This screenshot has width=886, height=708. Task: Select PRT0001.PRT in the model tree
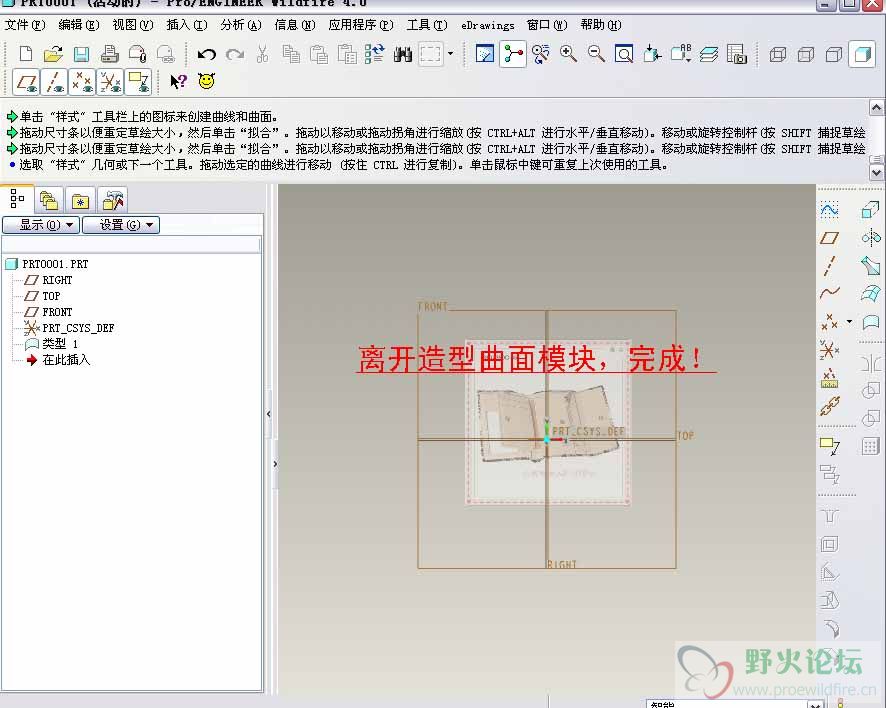click(47, 264)
